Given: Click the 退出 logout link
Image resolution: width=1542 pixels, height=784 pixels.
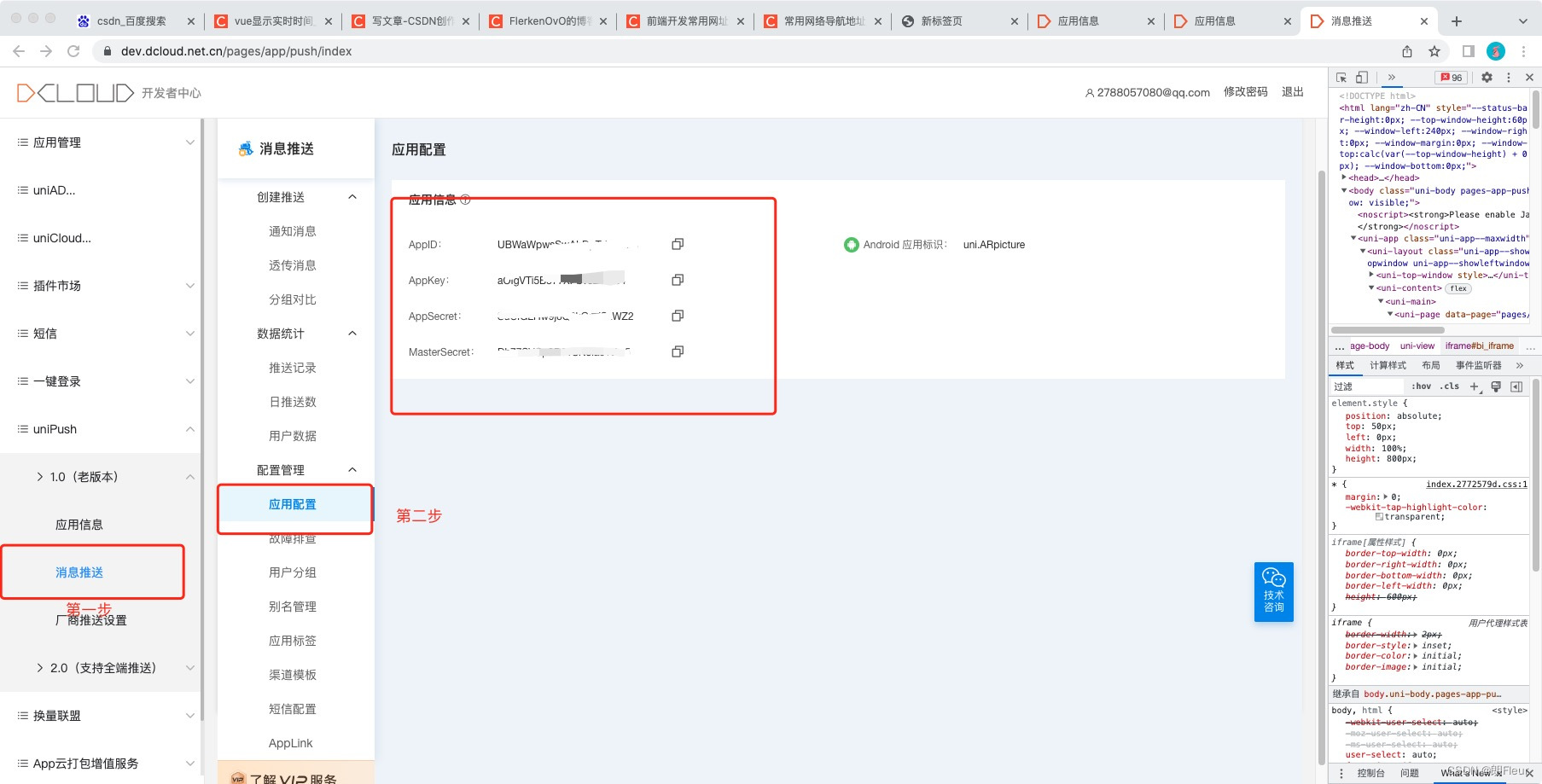Looking at the screenshot, I should pos(1292,92).
